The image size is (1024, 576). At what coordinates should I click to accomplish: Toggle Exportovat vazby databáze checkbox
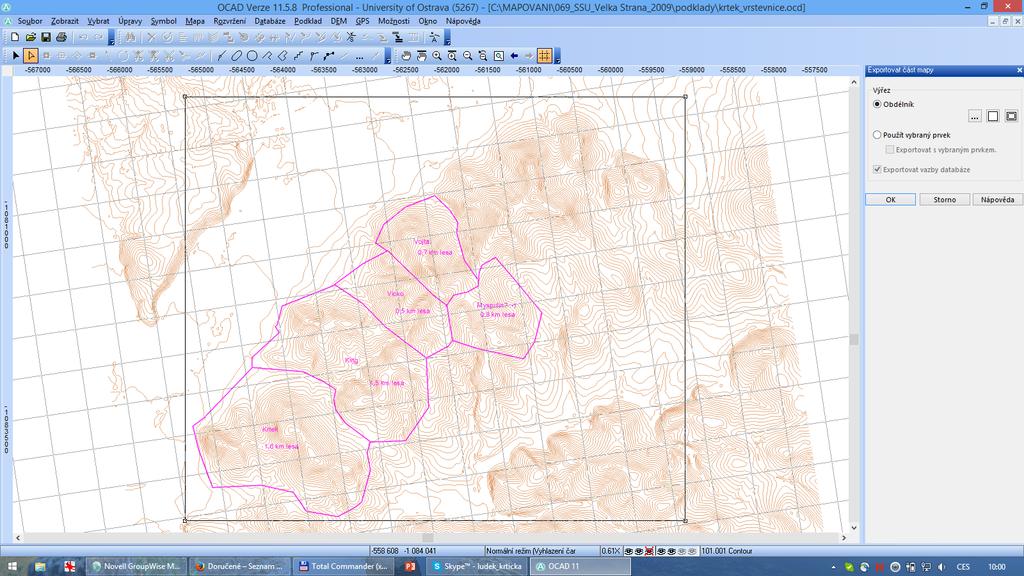(877, 169)
